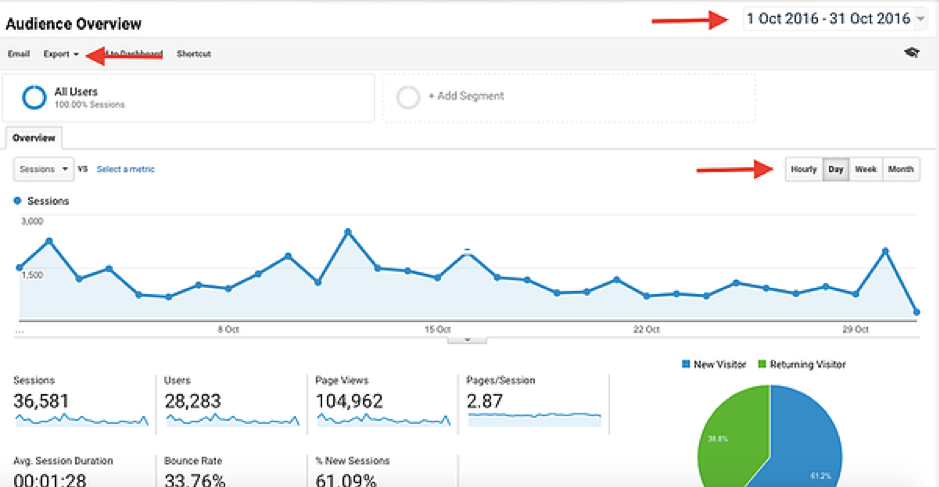Select the All Users segment card
The image size is (939, 487).
[188, 98]
